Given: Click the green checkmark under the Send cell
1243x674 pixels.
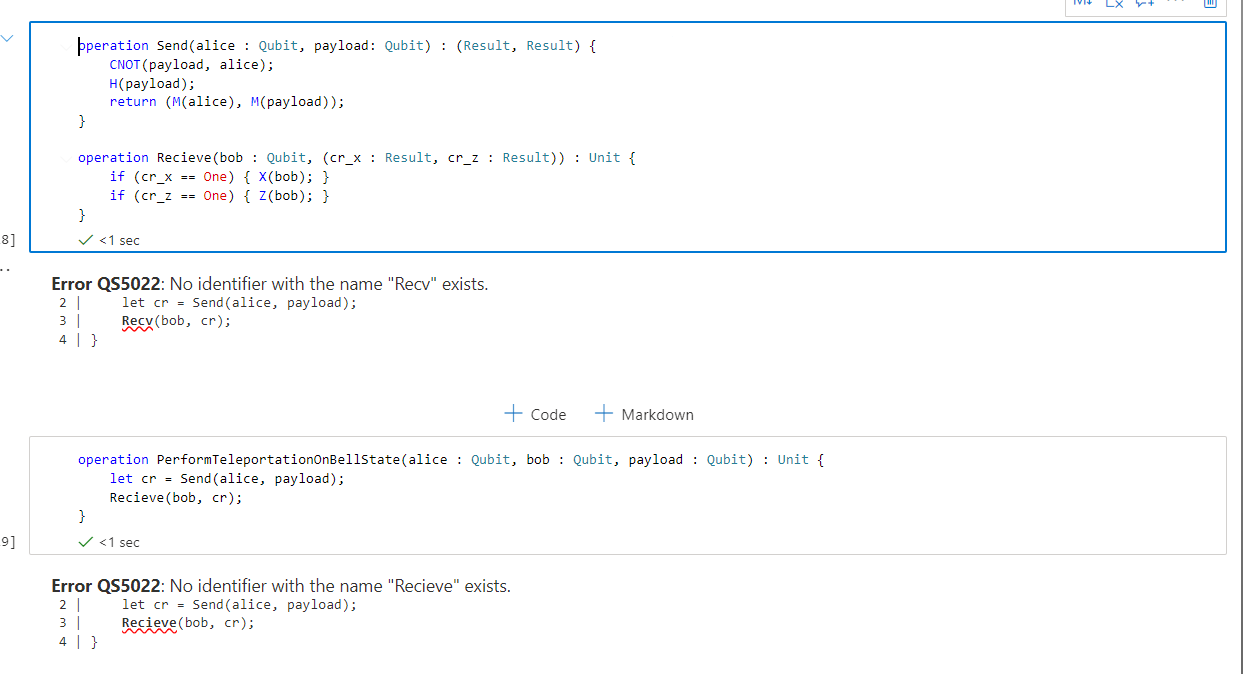Looking at the screenshot, I should point(85,240).
